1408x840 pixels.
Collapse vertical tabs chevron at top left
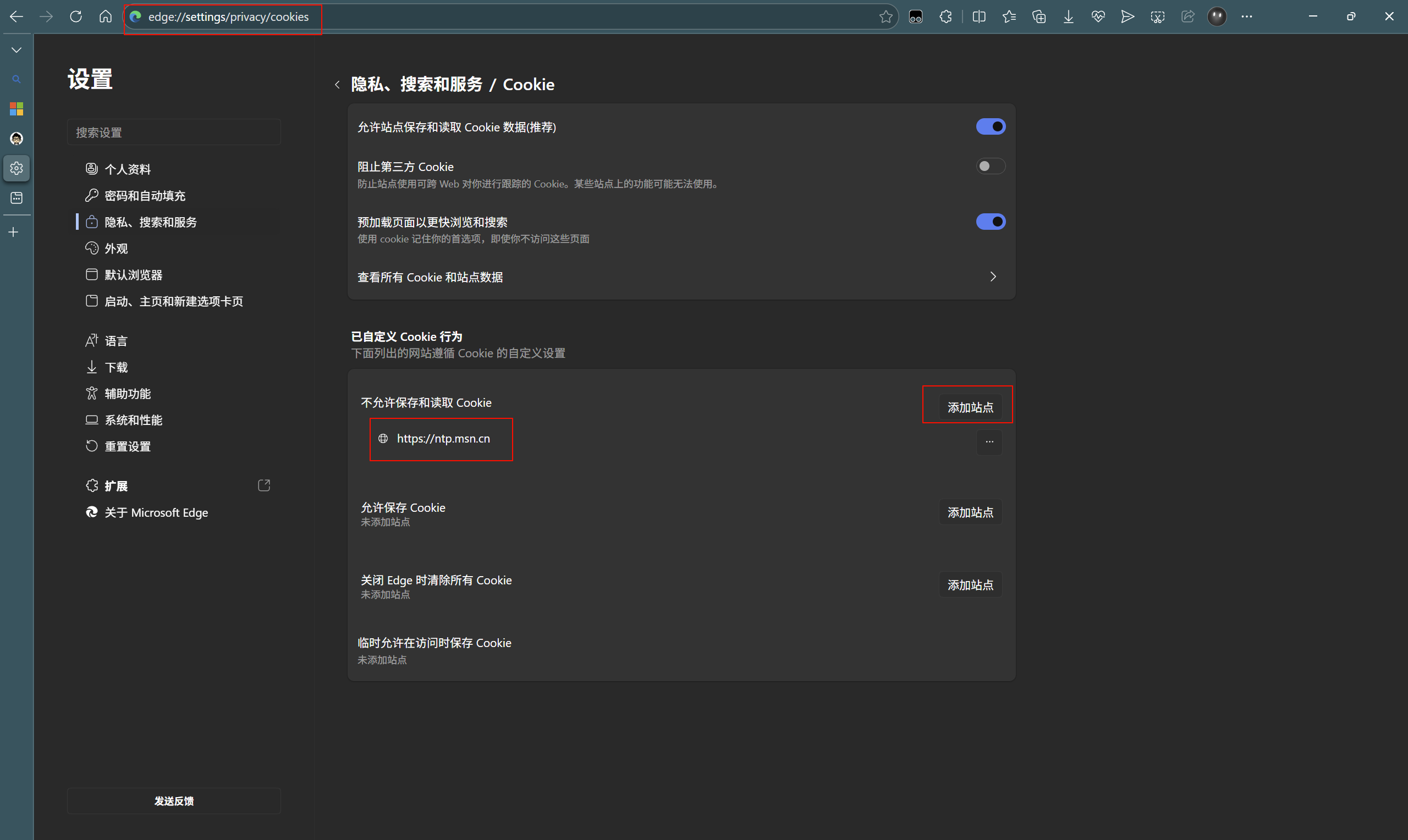click(16, 50)
